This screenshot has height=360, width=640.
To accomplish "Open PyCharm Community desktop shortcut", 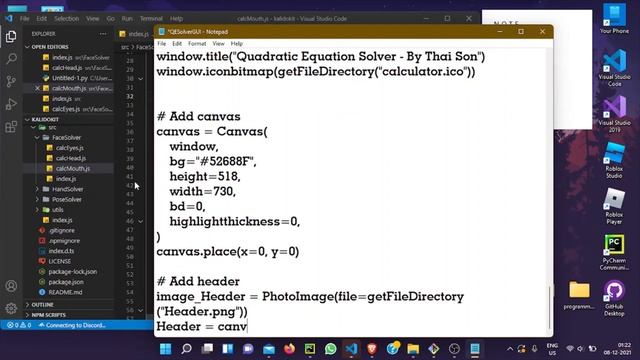I will 614,252.
